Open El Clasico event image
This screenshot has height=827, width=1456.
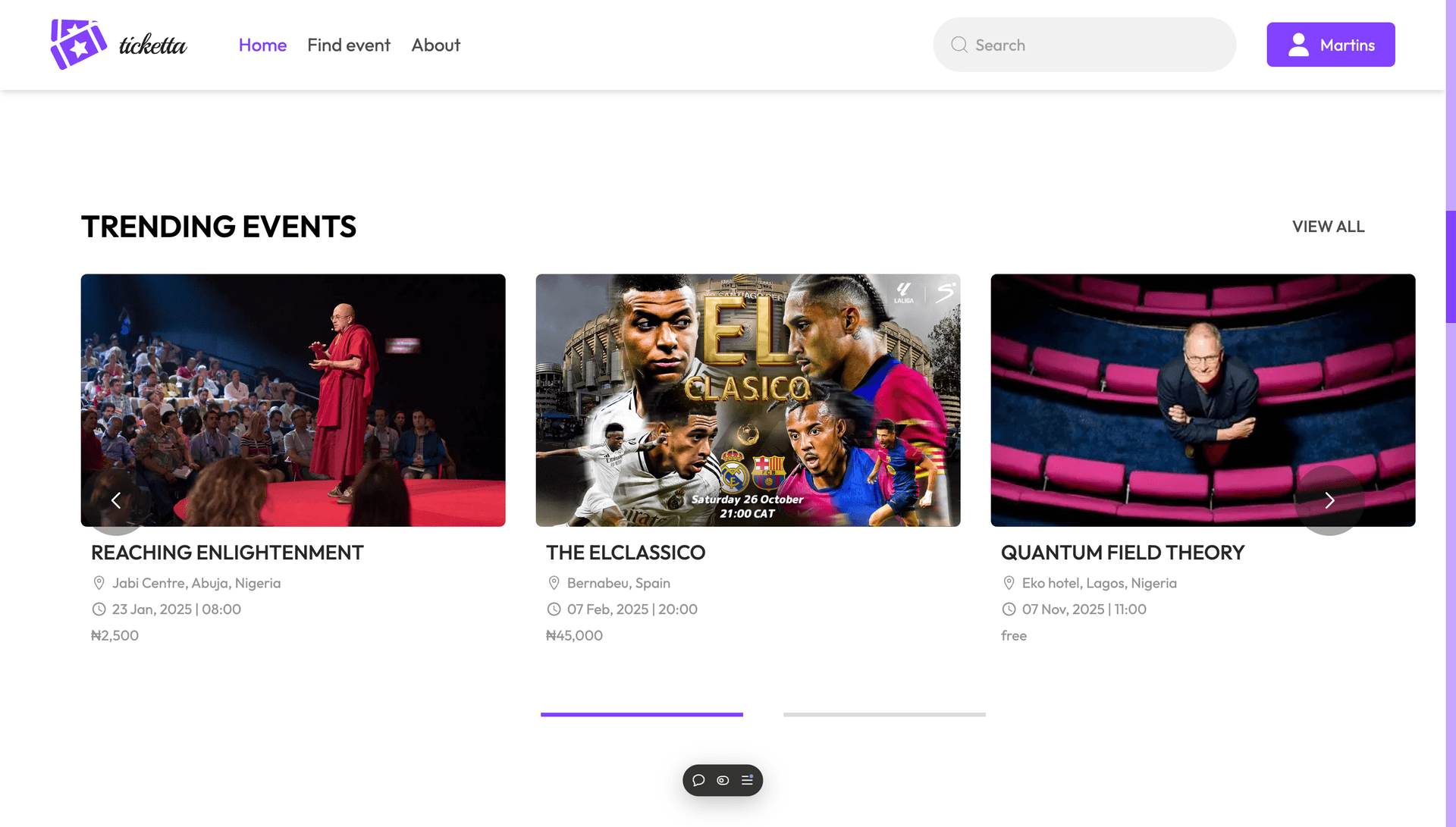pos(748,400)
